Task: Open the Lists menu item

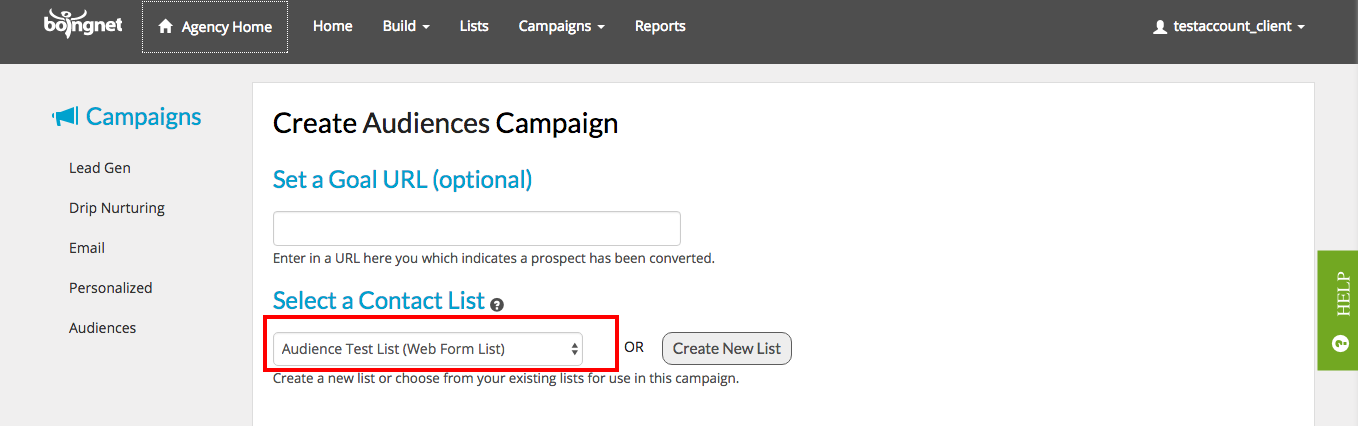Action: [474, 26]
